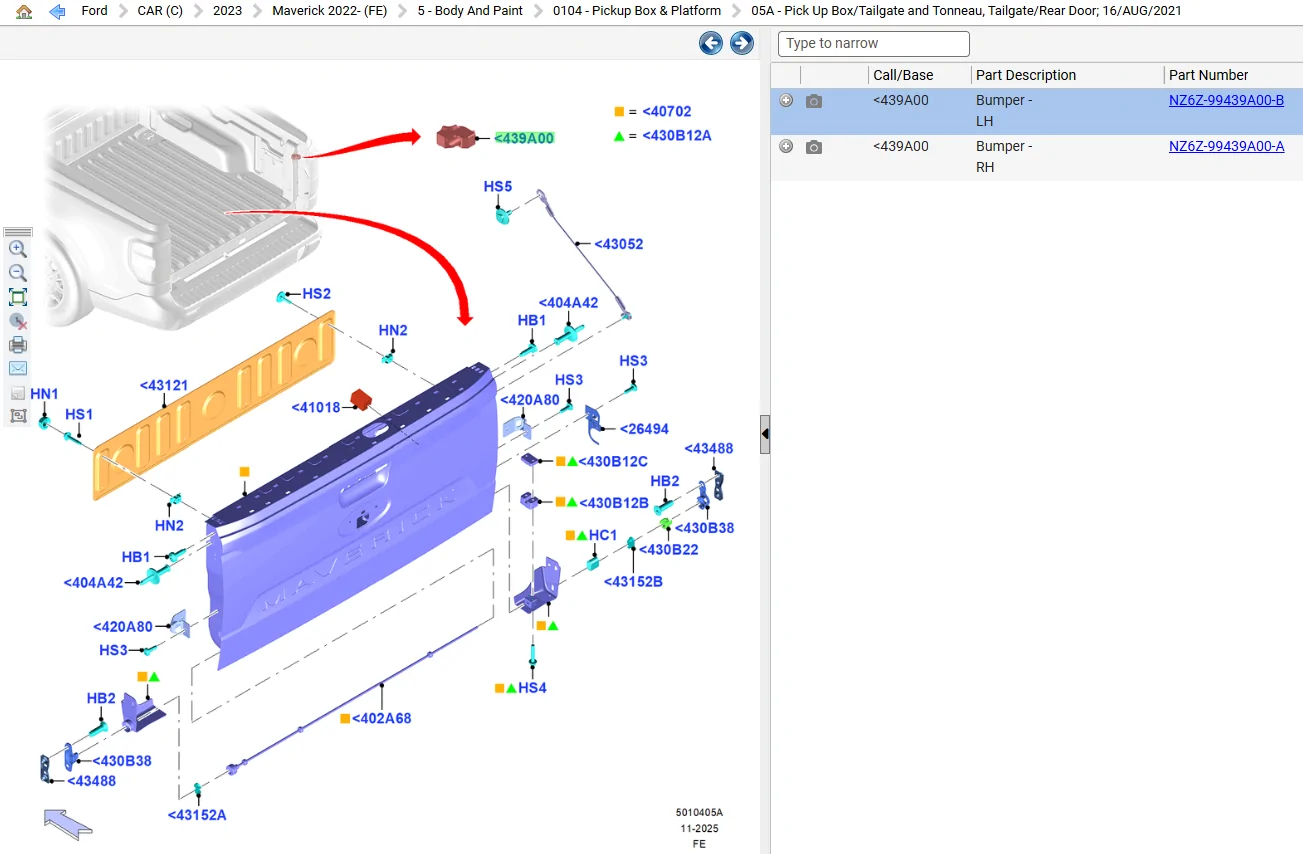
Task: Click the HC1 callout label
Action: (603, 535)
